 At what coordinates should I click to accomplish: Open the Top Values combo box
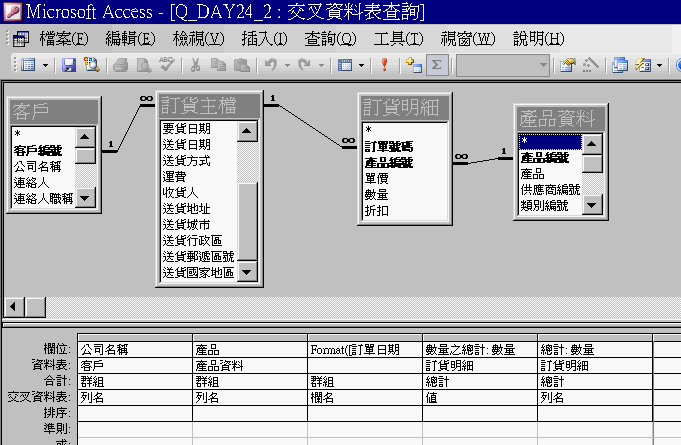tap(502, 65)
